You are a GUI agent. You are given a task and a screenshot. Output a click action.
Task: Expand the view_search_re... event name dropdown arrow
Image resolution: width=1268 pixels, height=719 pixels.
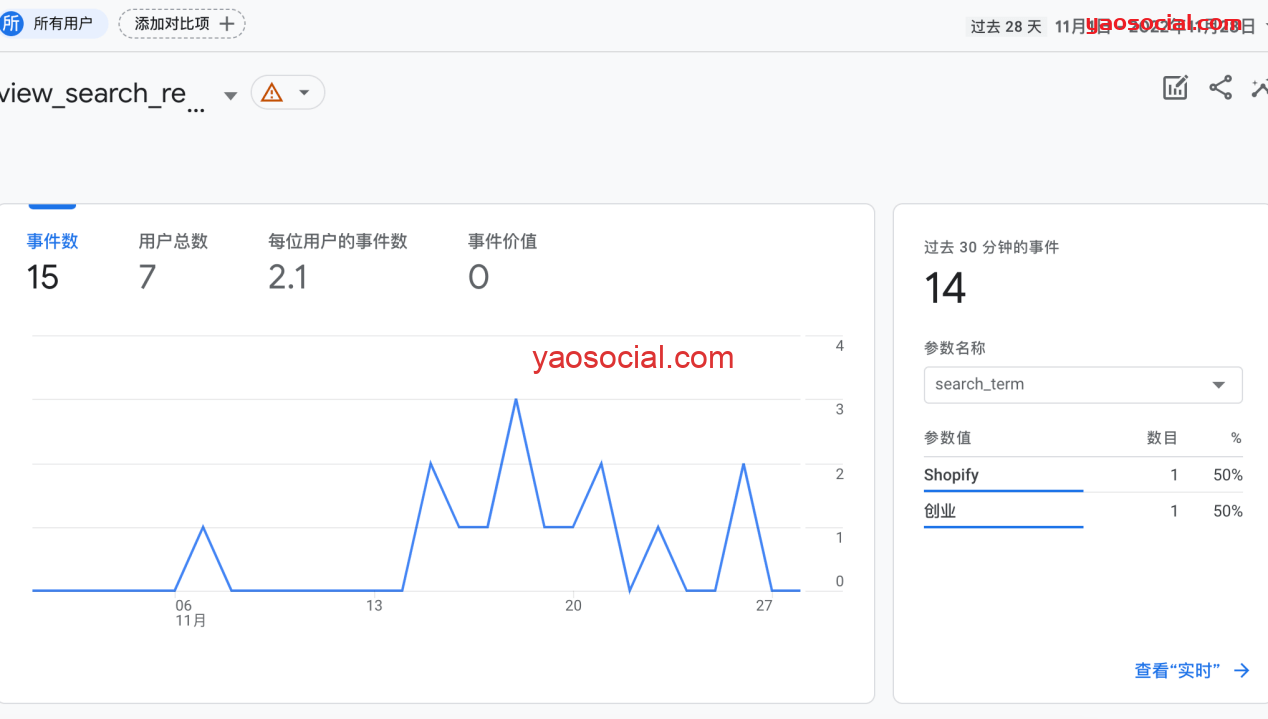[230, 95]
